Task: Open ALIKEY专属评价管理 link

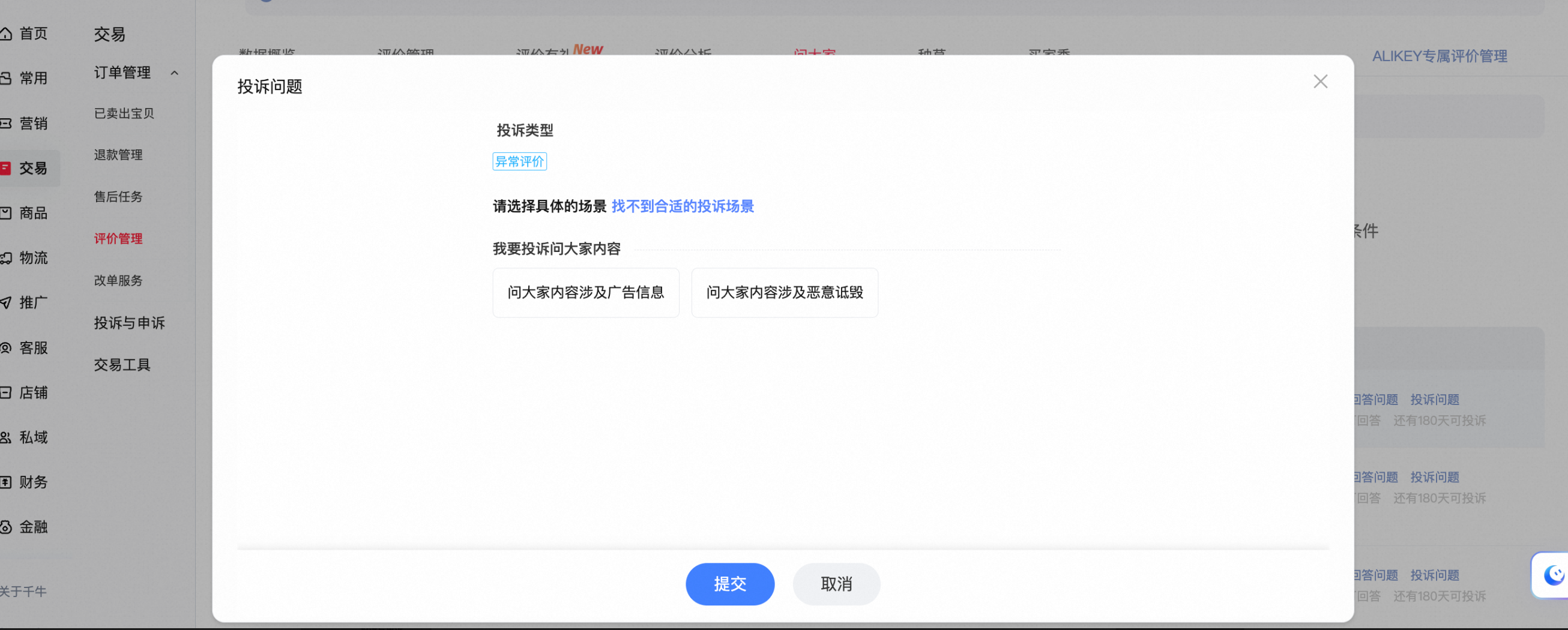Action: (1439, 56)
